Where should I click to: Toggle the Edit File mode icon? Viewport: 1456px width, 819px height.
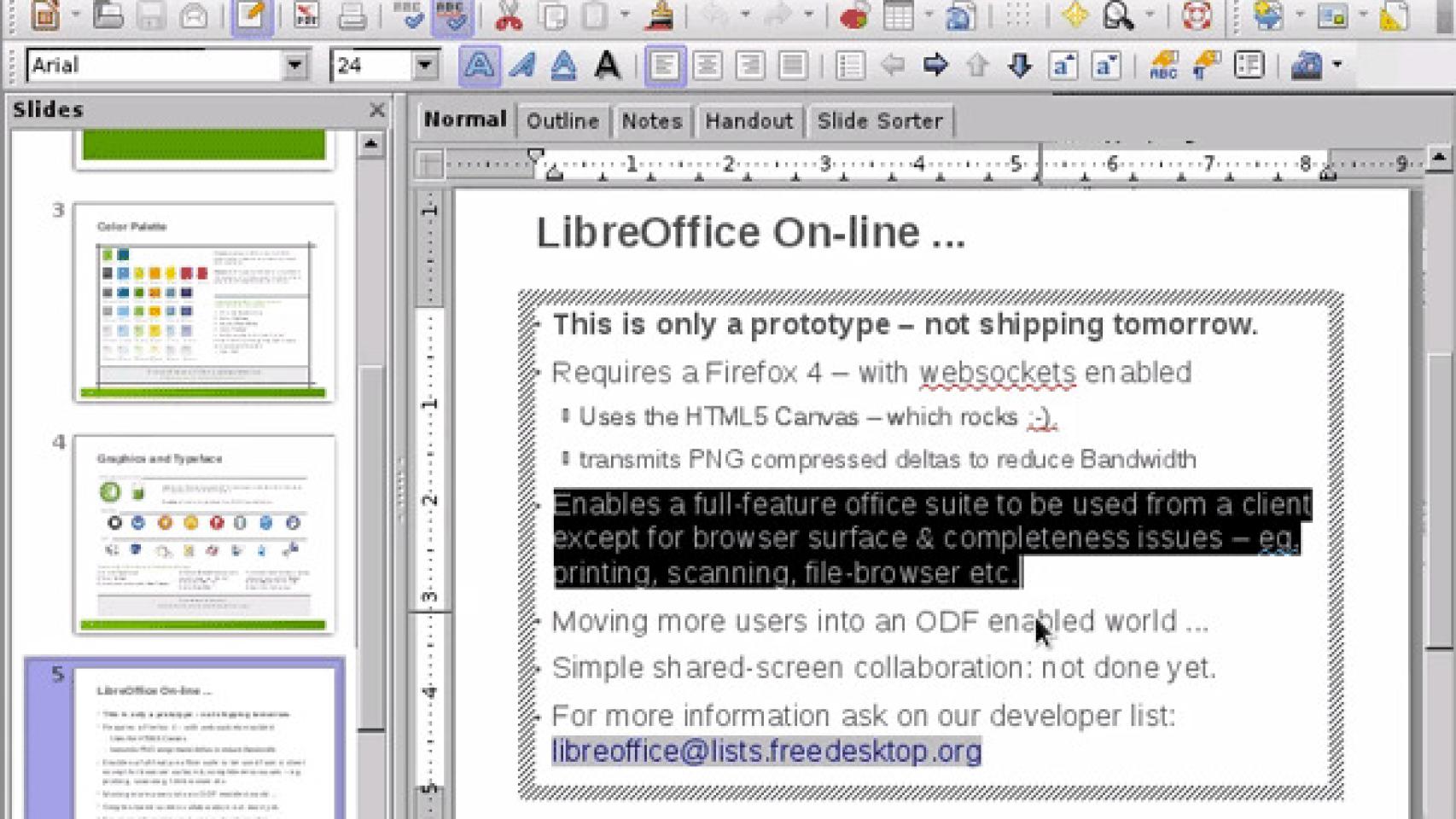[x=252, y=16]
